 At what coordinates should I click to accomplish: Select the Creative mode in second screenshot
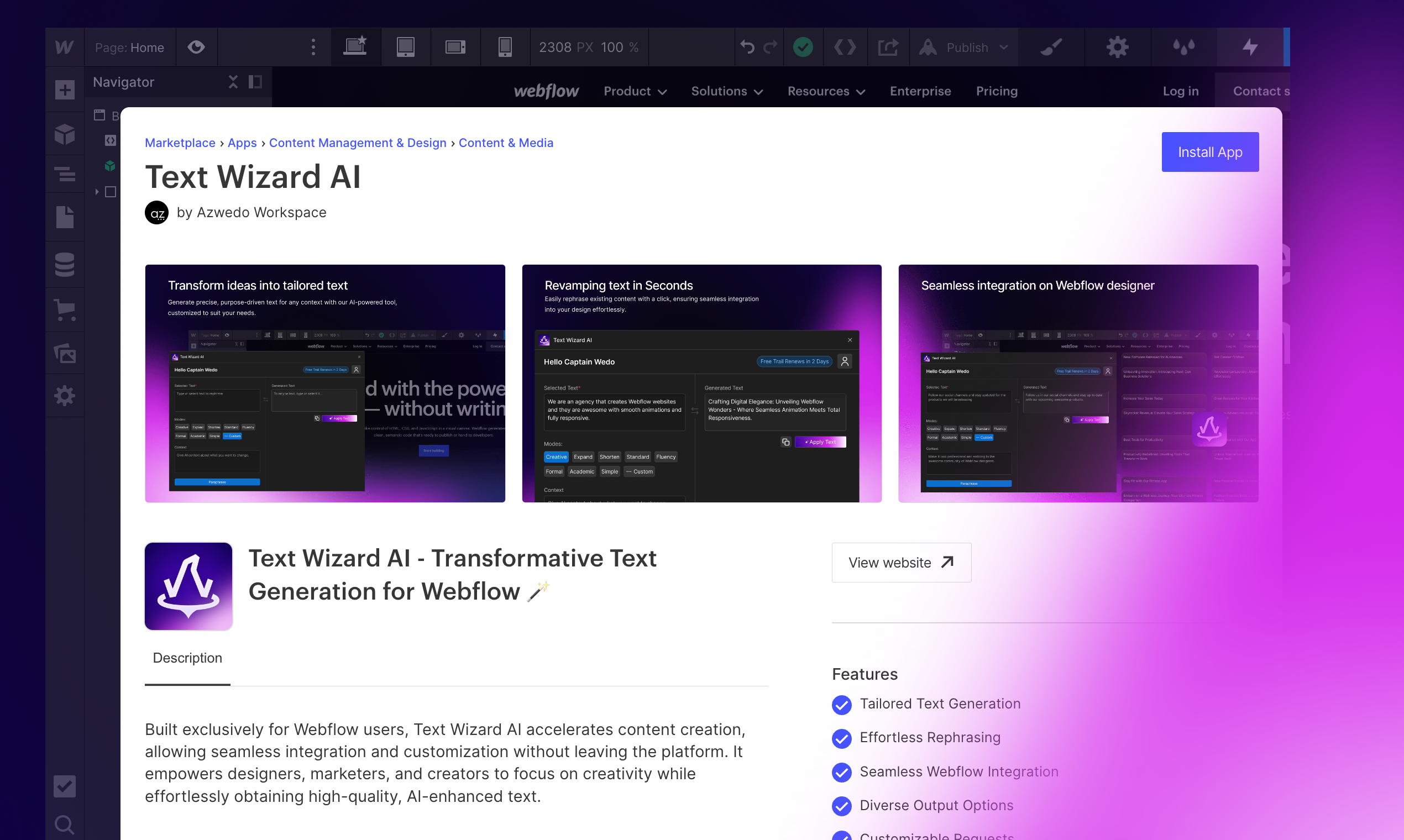556,457
